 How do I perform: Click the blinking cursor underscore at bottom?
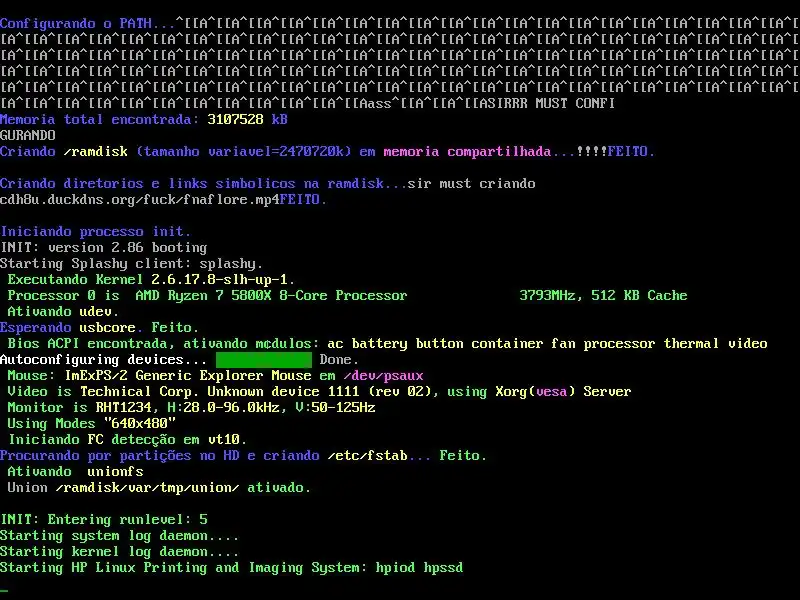coord(4,591)
